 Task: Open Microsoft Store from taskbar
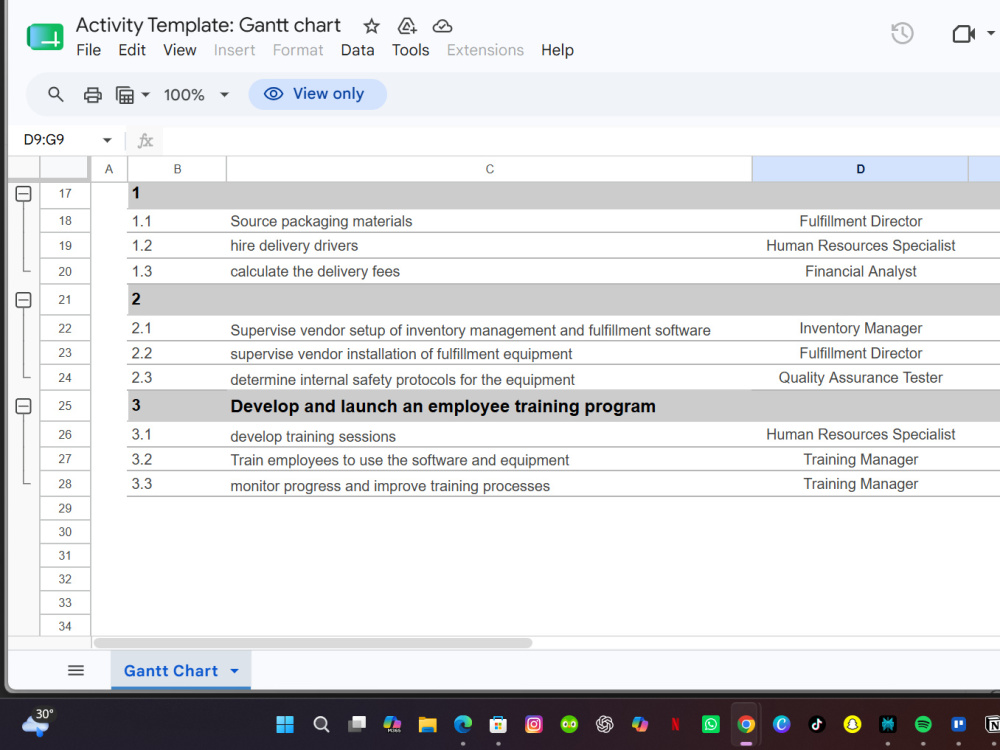[x=498, y=724]
